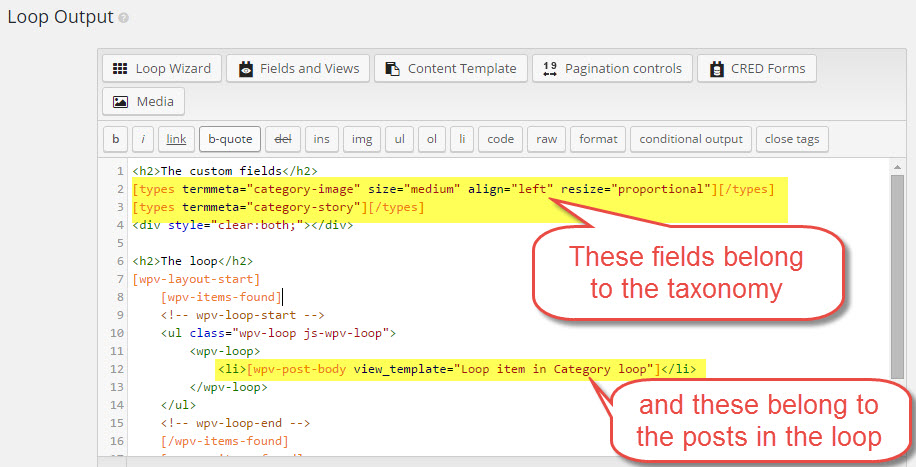The height and width of the screenshot is (467, 916).
Task: Click the Loop Wizard grid icon
Action: coord(120,68)
